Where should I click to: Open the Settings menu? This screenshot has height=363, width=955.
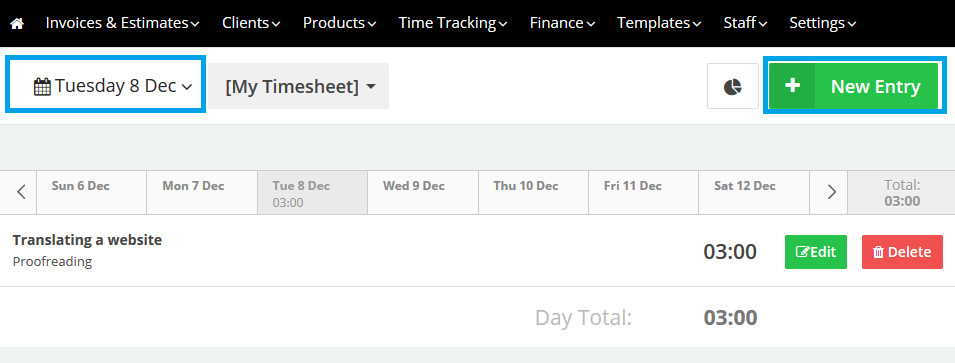coord(823,23)
